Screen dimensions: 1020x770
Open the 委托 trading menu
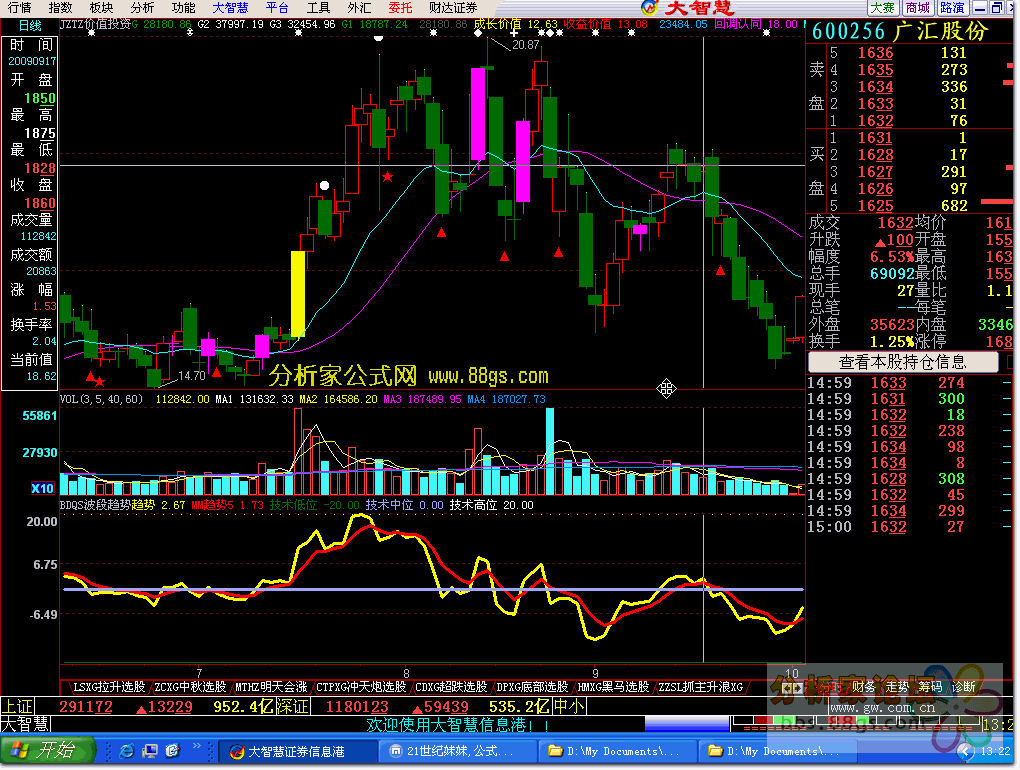click(x=400, y=8)
